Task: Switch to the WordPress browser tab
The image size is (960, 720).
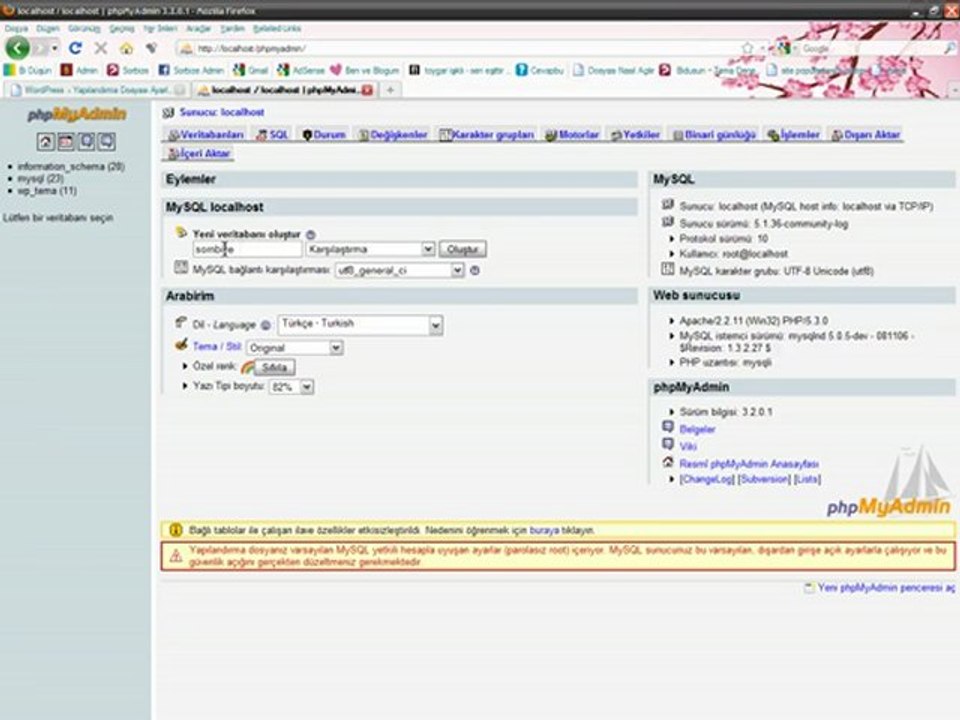Action: point(97,90)
